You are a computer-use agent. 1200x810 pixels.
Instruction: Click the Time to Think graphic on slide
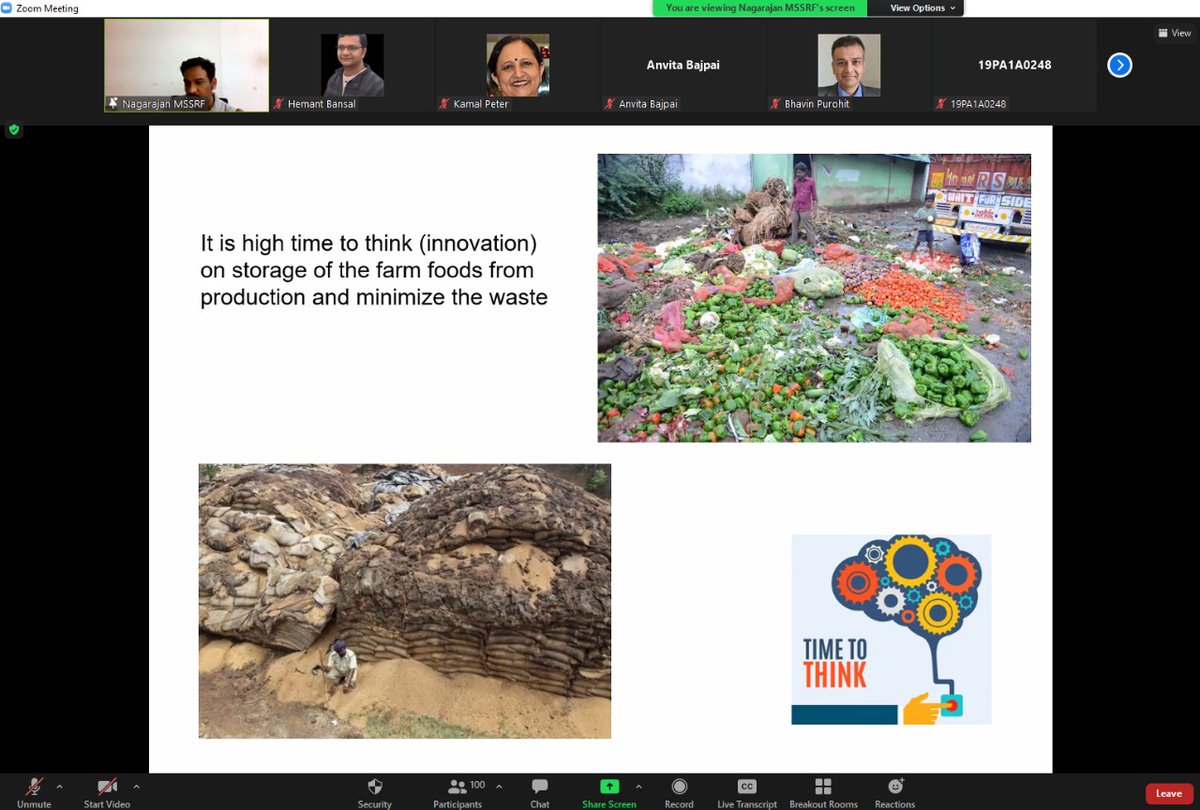coord(891,629)
